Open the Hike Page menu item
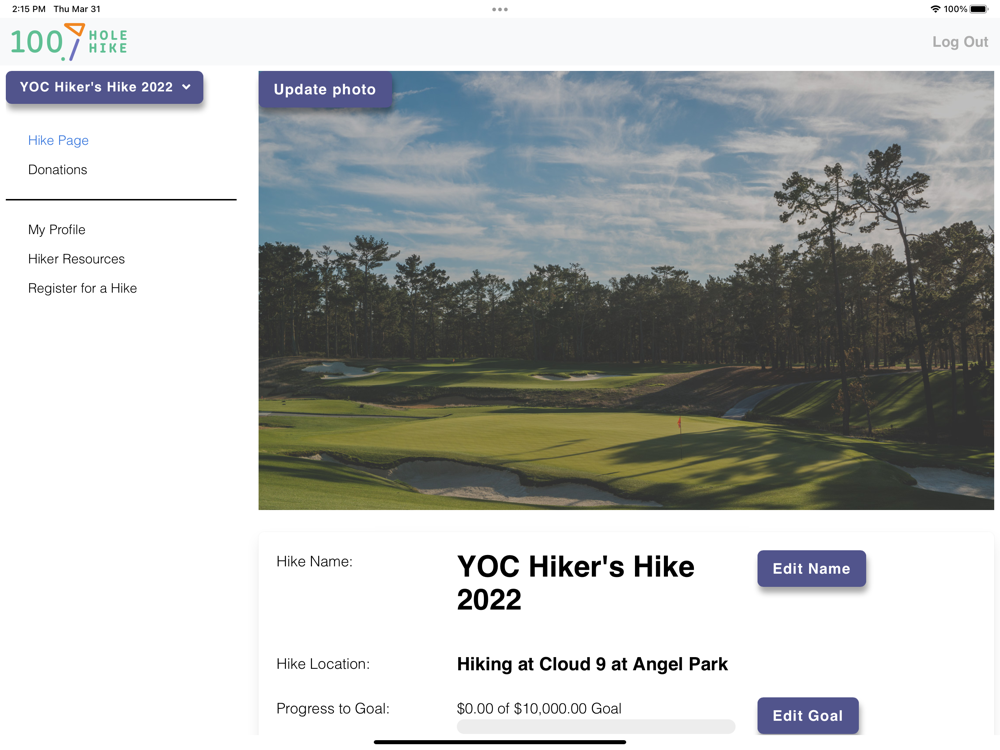The width and height of the screenshot is (1000, 750). (58, 140)
